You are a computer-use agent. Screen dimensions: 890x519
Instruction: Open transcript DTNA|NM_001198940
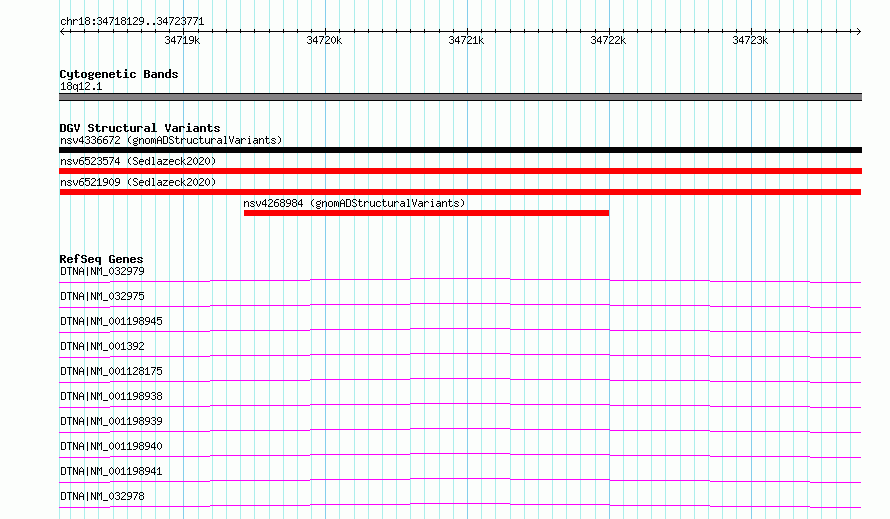pos(111,446)
